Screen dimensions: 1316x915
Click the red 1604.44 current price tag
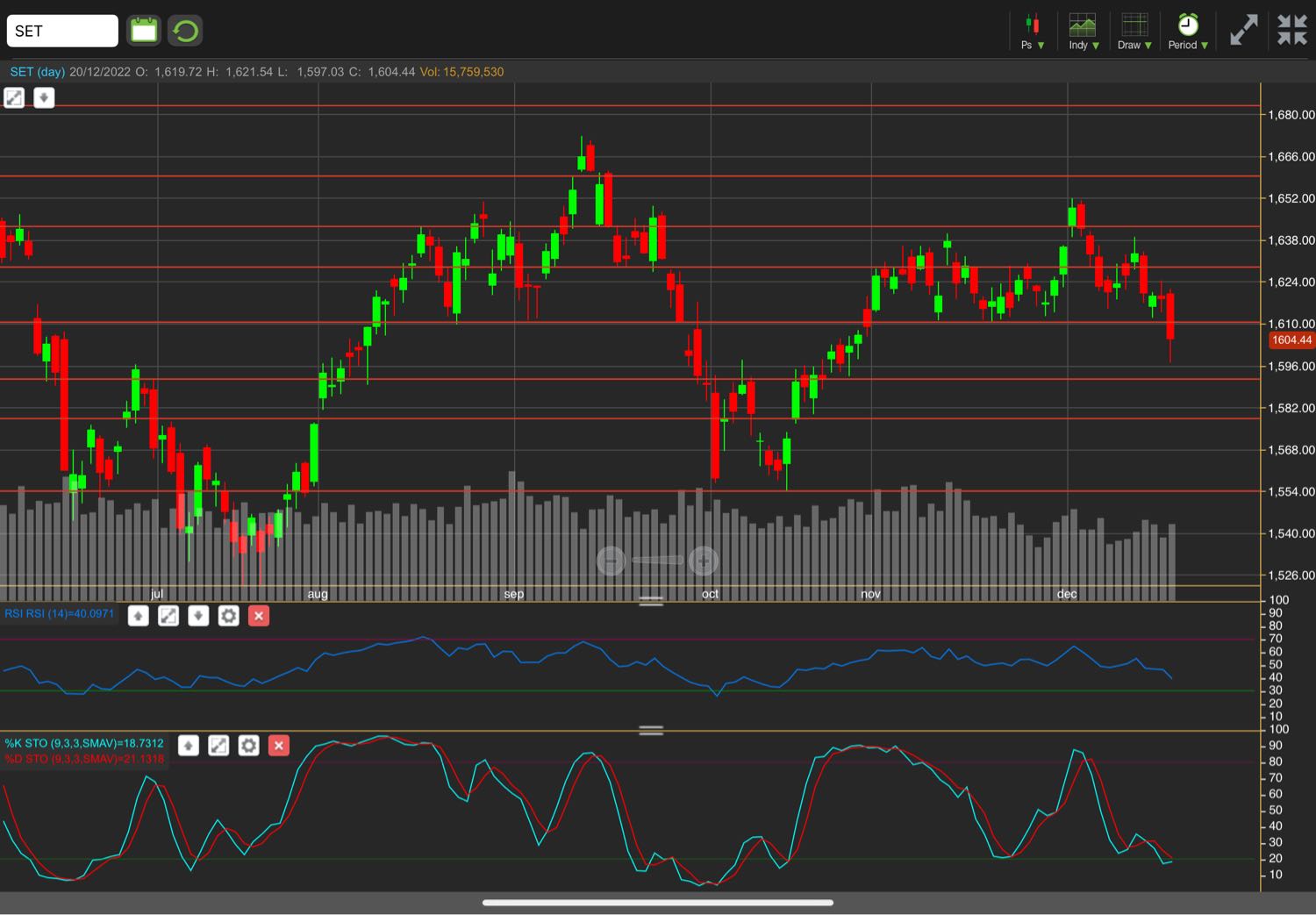tap(1291, 340)
